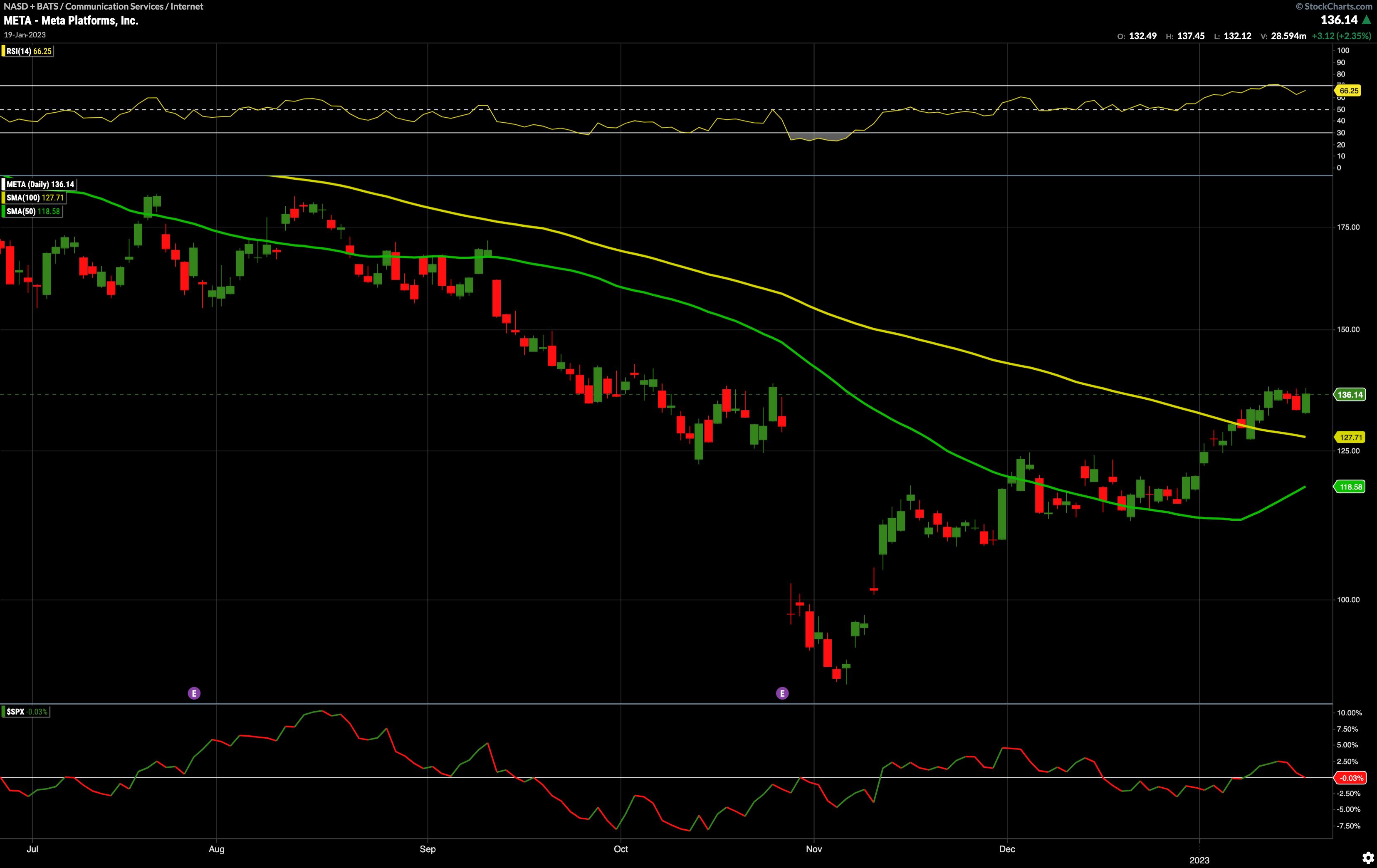
Task: Toggle the SMA(50) overlay legend
Action: click(32, 212)
